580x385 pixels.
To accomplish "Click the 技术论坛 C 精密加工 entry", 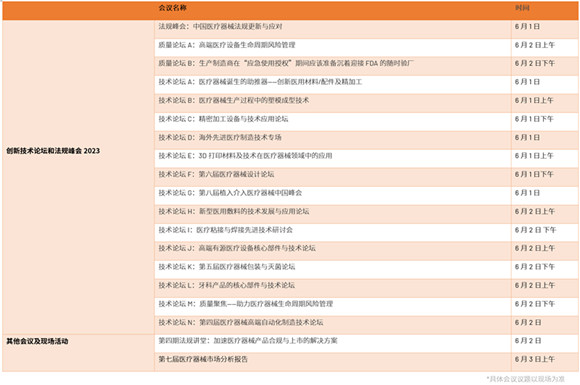I will (223, 119).
